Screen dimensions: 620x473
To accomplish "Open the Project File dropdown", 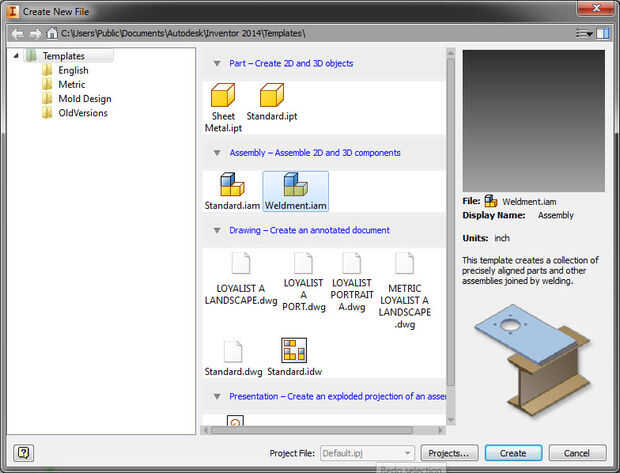I will pos(367,453).
